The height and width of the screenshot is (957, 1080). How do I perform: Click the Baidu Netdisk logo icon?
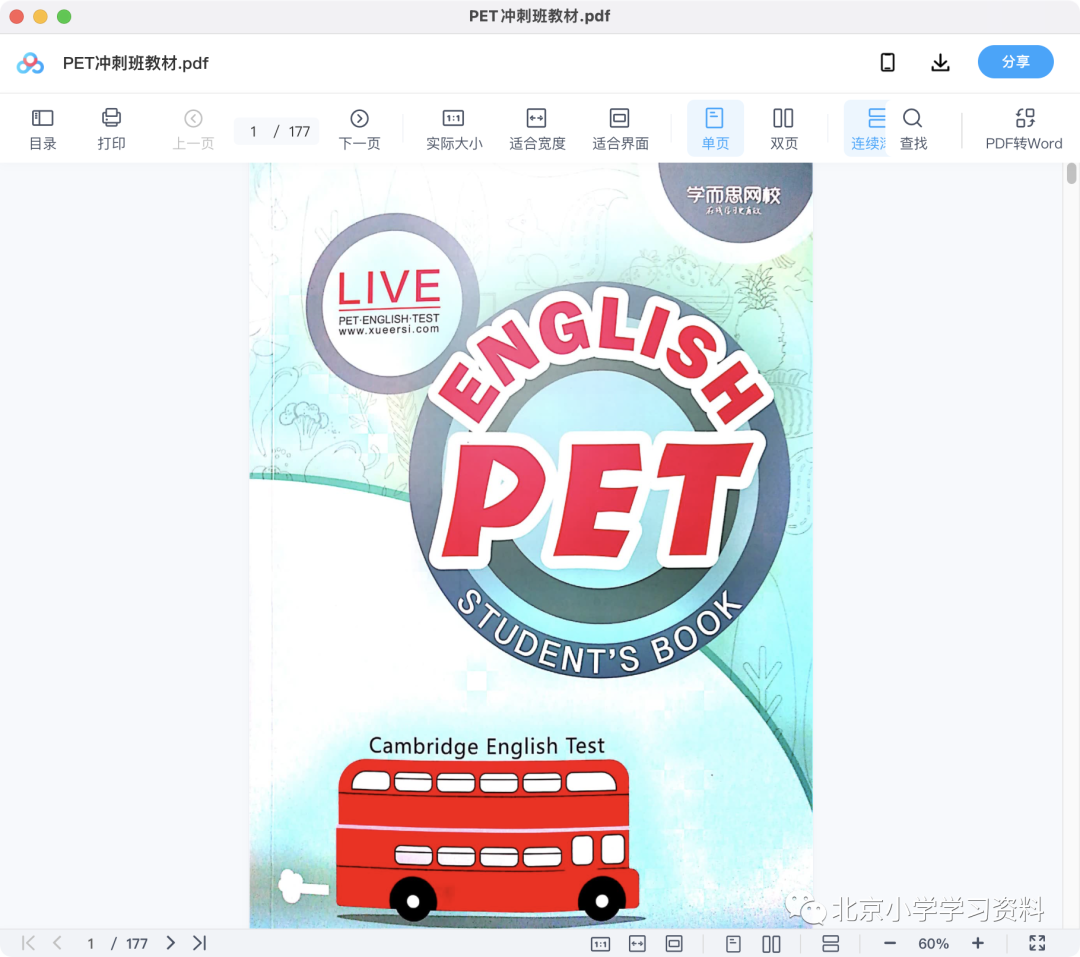click(30, 63)
